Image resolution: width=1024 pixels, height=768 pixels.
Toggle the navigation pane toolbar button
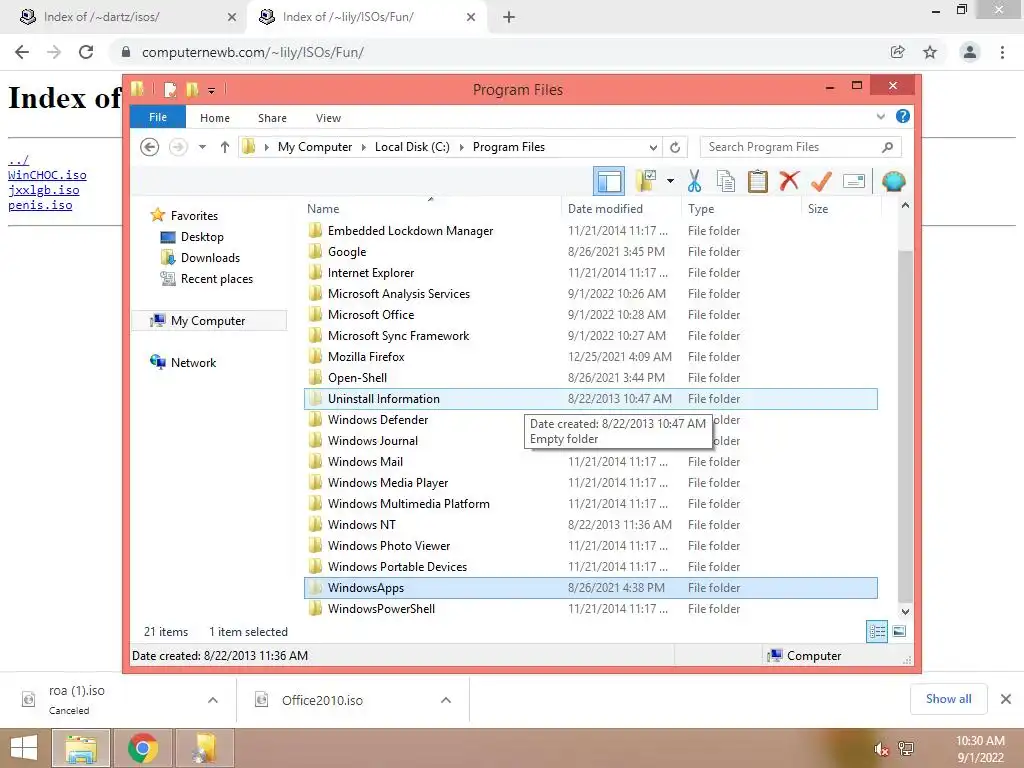click(x=609, y=181)
